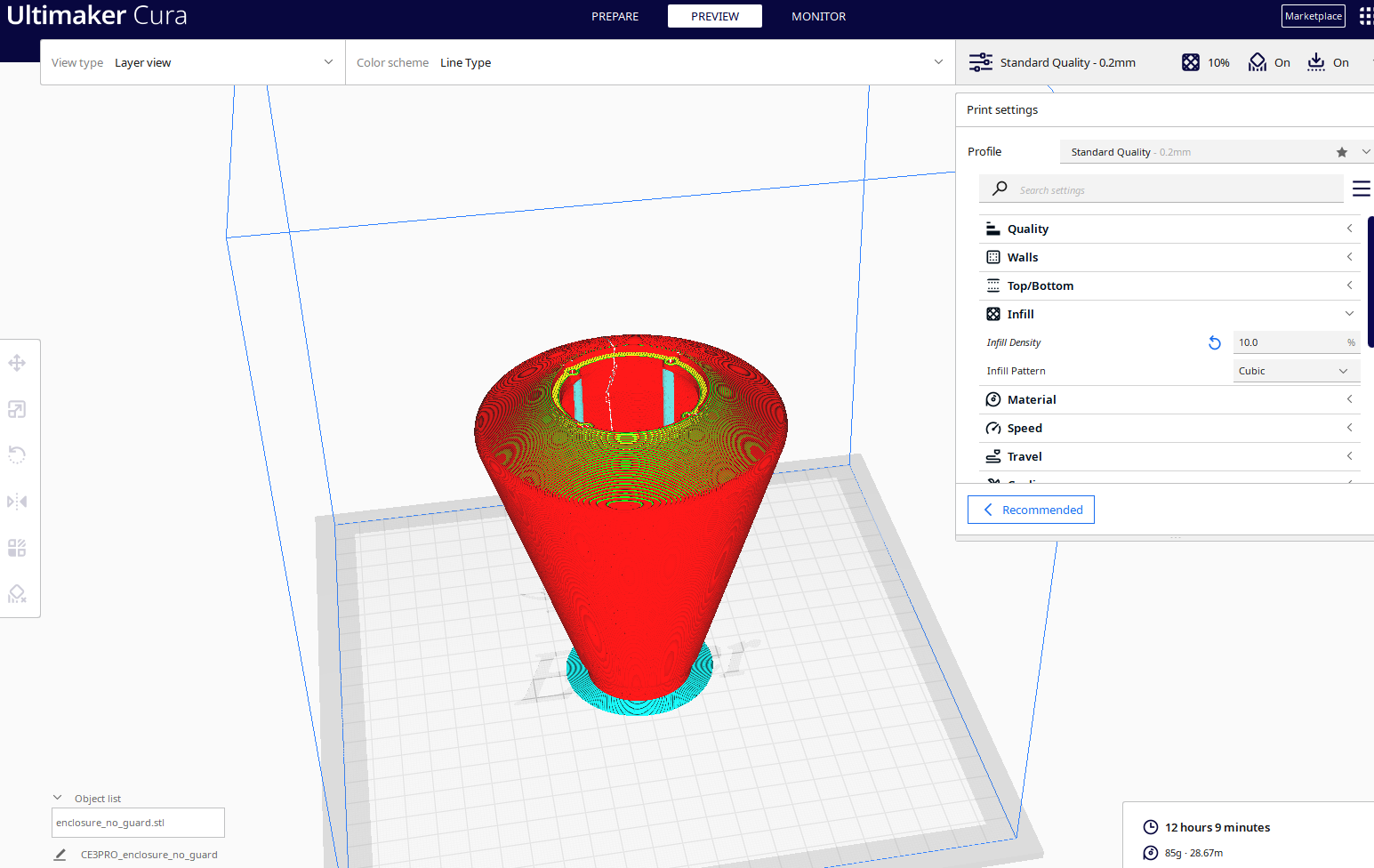1374x868 pixels.
Task: Click the Recommended button
Action: click(x=1031, y=510)
